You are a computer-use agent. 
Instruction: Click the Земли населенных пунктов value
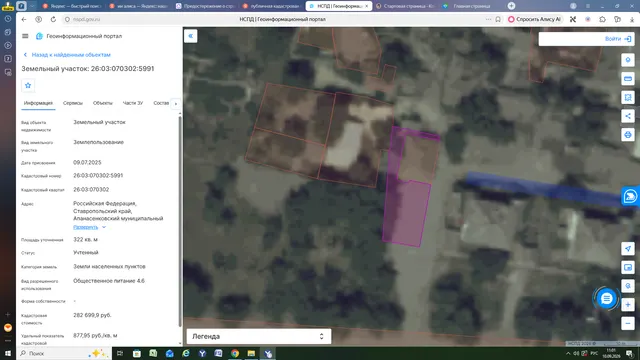[109, 267]
